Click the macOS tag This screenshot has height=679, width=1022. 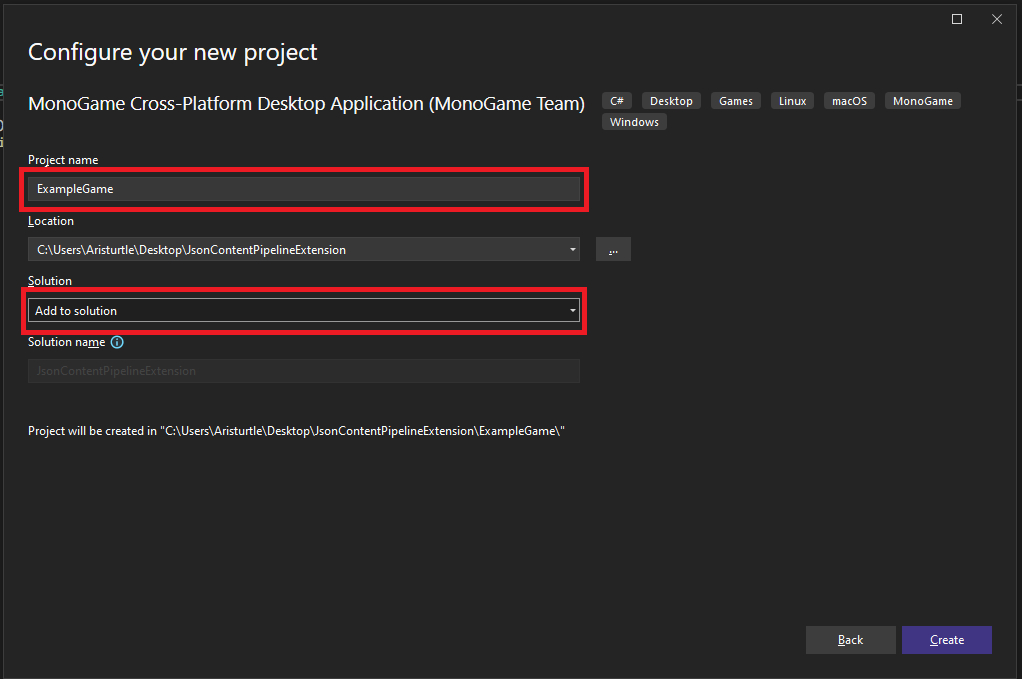click(x=849, y=101)
